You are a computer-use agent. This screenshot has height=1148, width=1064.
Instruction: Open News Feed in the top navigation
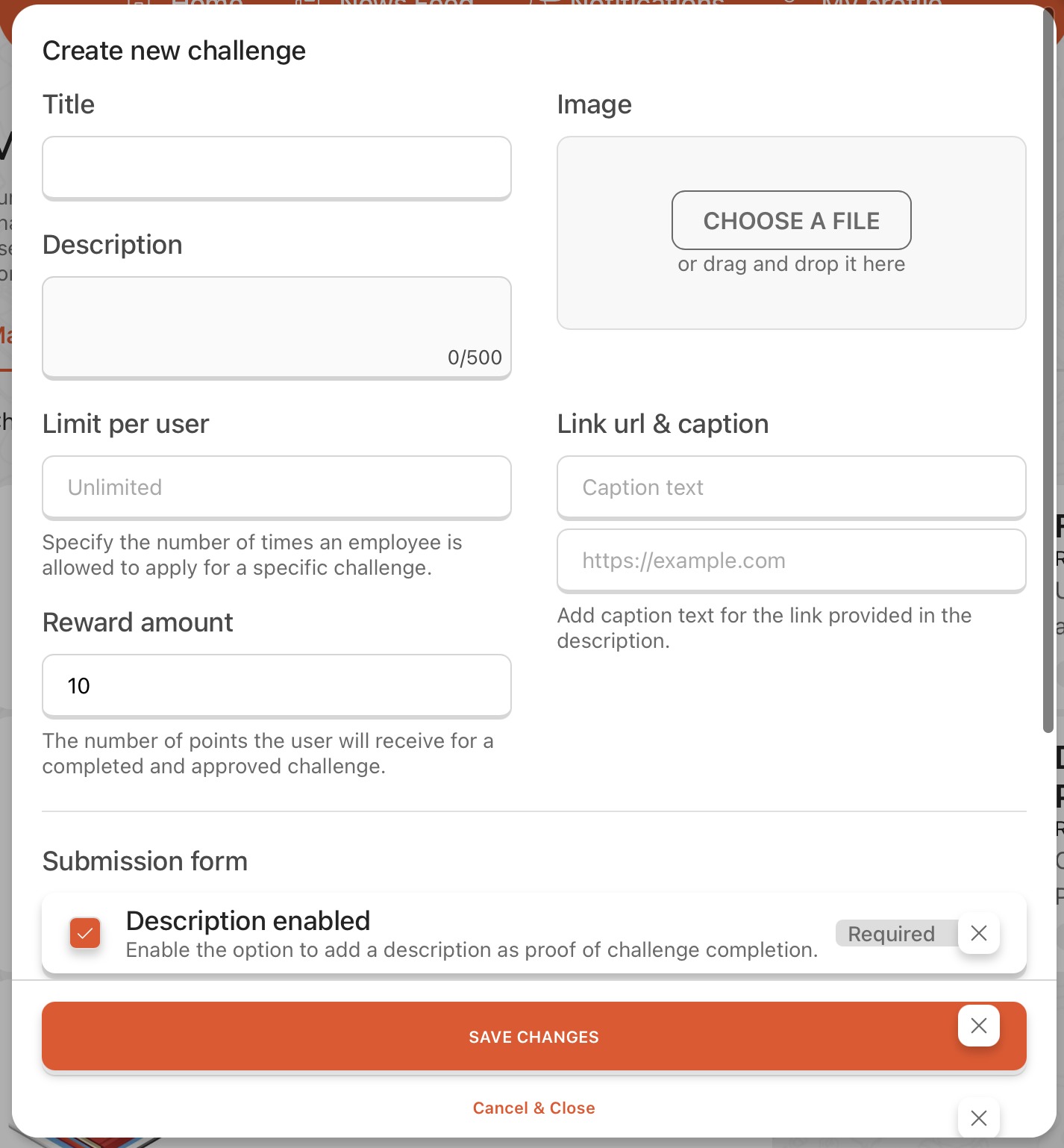407,3
